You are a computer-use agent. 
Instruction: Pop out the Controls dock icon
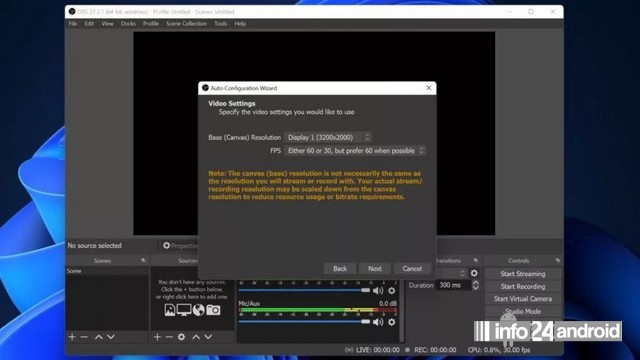click(558, 260)
